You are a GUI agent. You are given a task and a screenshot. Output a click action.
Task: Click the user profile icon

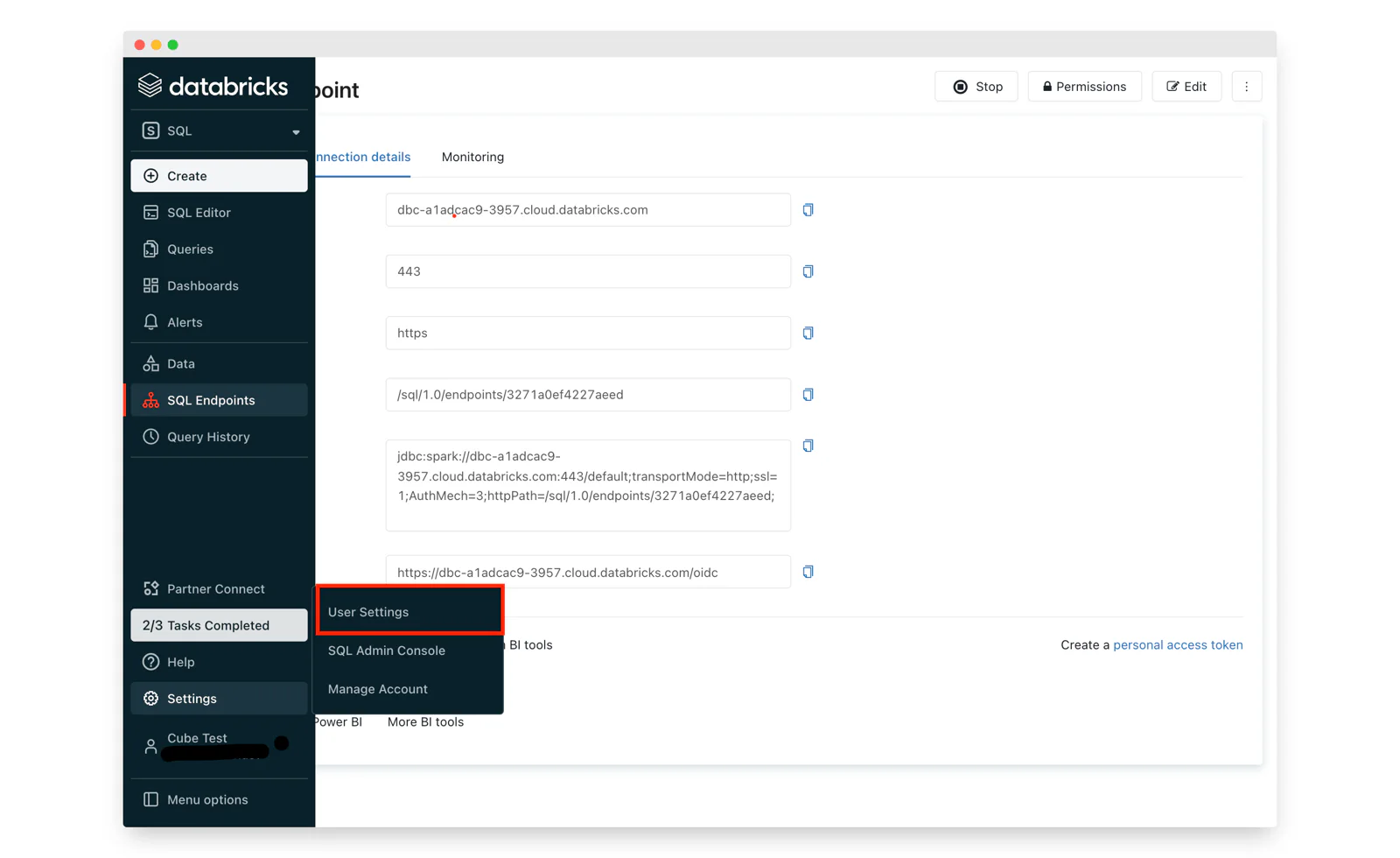point(150,747)
